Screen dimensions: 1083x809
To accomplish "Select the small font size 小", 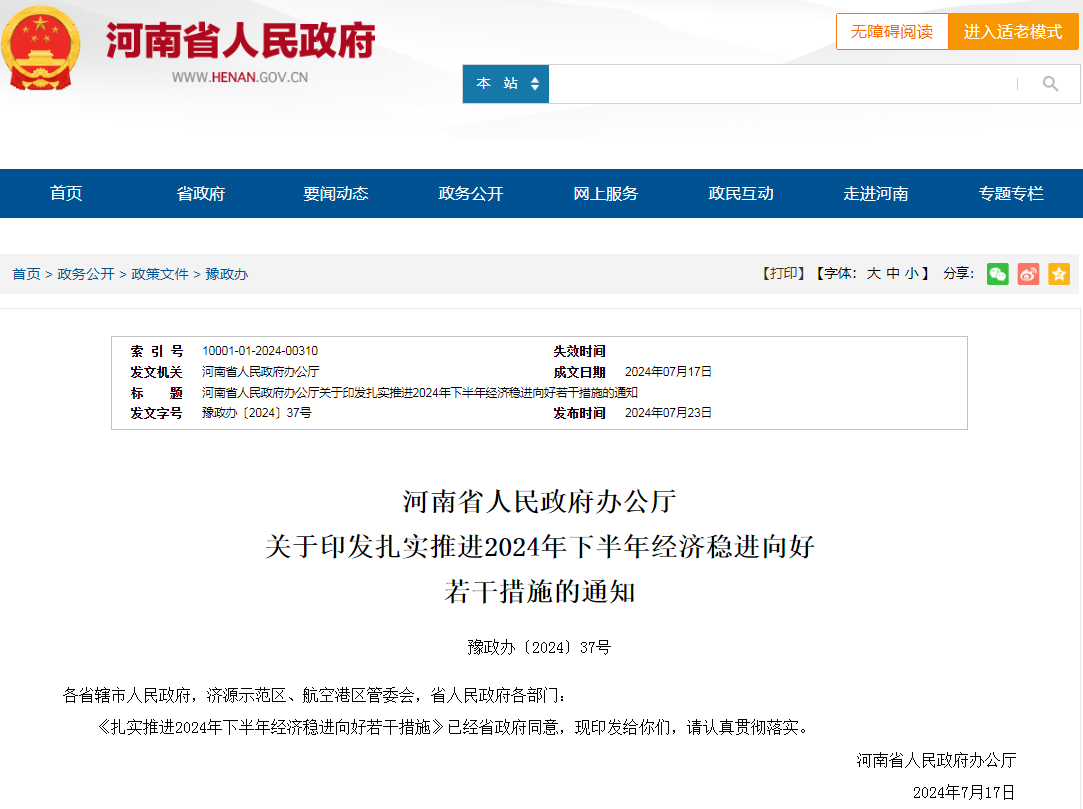I will coord(912,274).
